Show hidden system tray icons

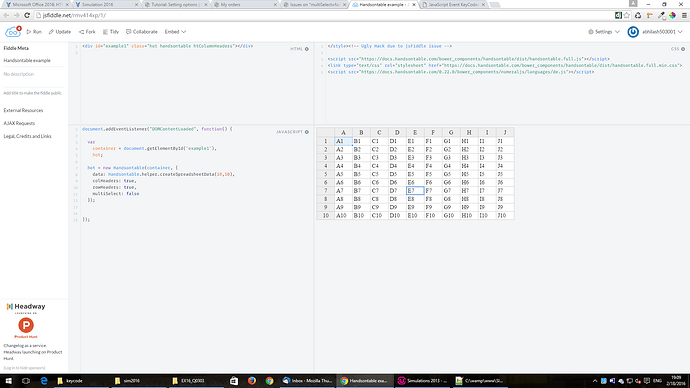595,381
